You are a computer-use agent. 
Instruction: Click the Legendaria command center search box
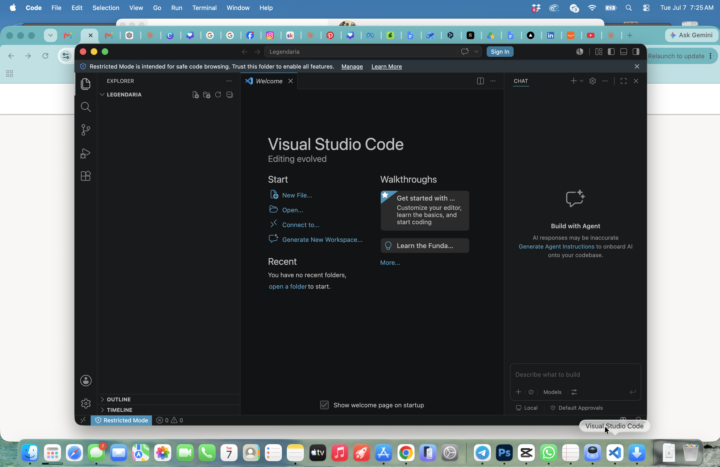pyautogui.click(x=362, y=51)
